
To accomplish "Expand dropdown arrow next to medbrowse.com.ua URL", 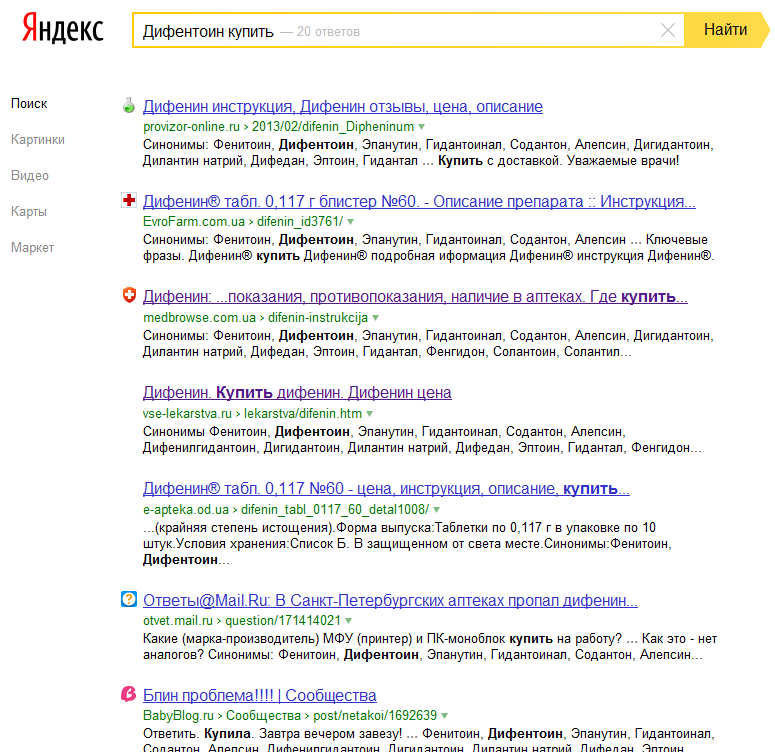I will click(x=376, y=318).
